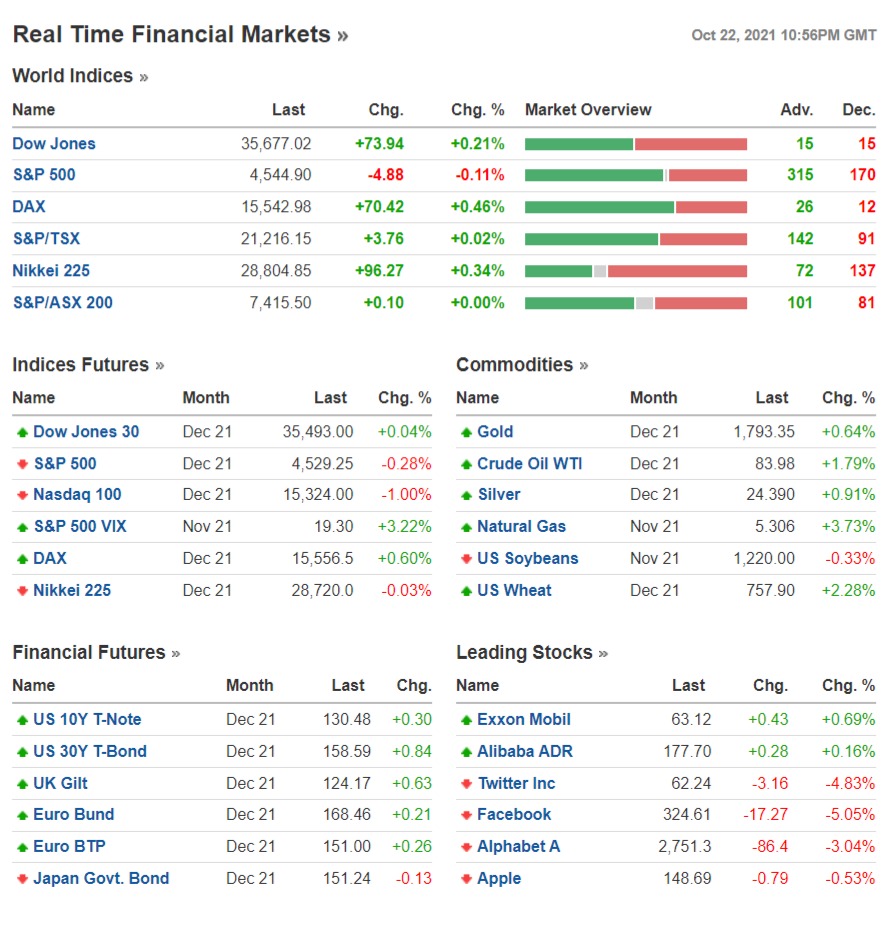Open the US Wheat link

coord(515,590)
